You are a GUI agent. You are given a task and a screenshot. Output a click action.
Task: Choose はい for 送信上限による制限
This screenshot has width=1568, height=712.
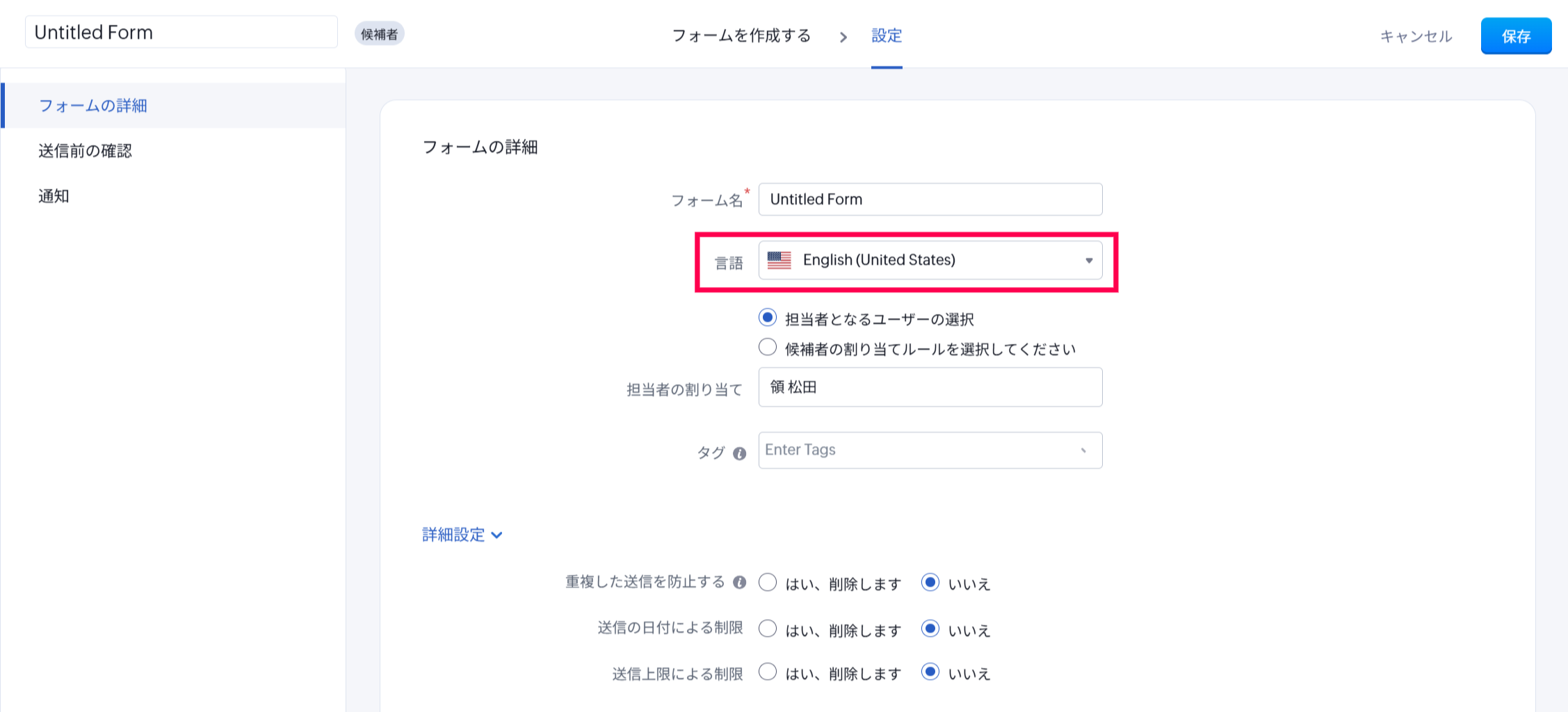point(767,672)
